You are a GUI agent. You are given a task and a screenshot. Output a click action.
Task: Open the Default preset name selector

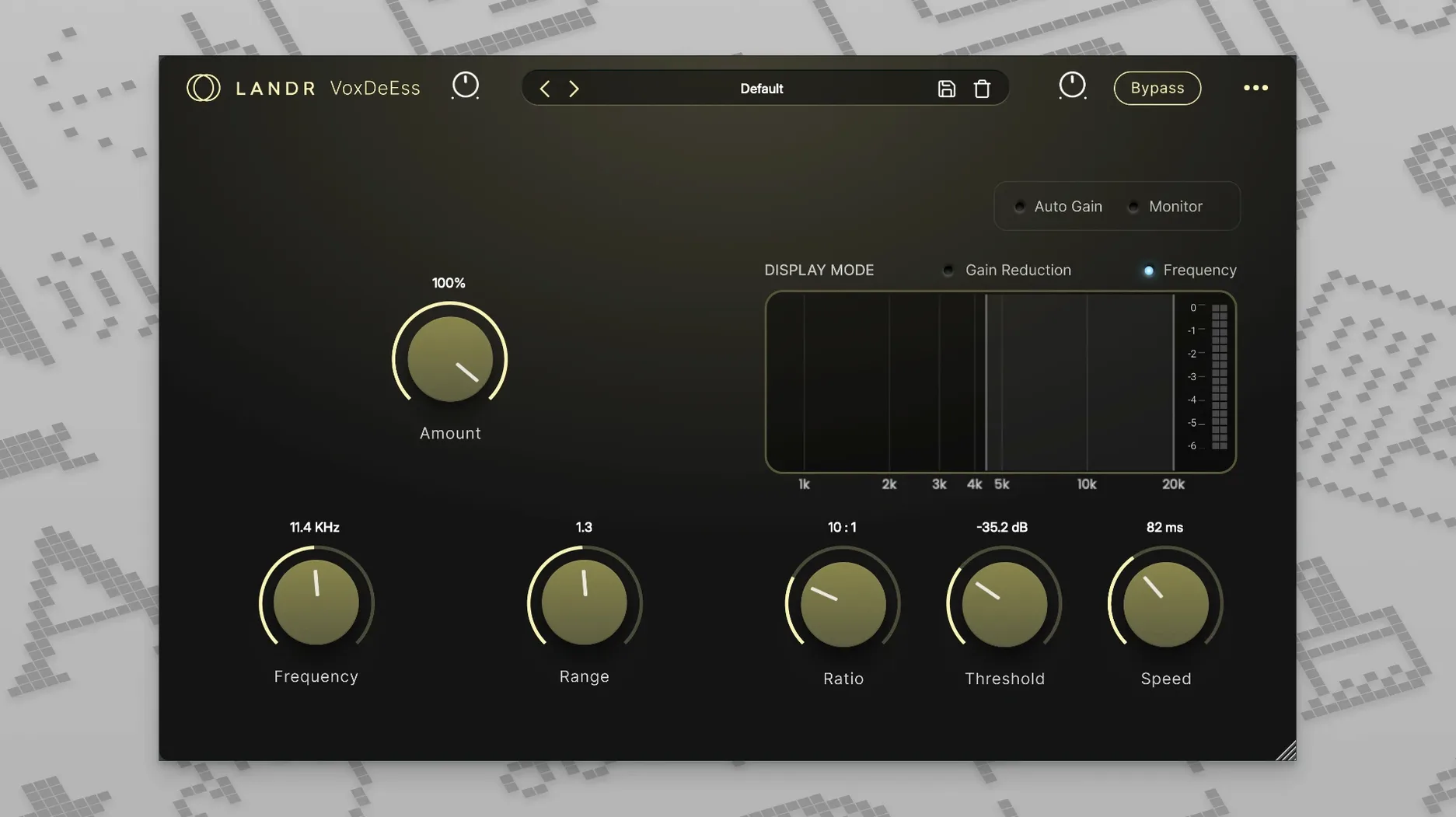click(761, 89)
